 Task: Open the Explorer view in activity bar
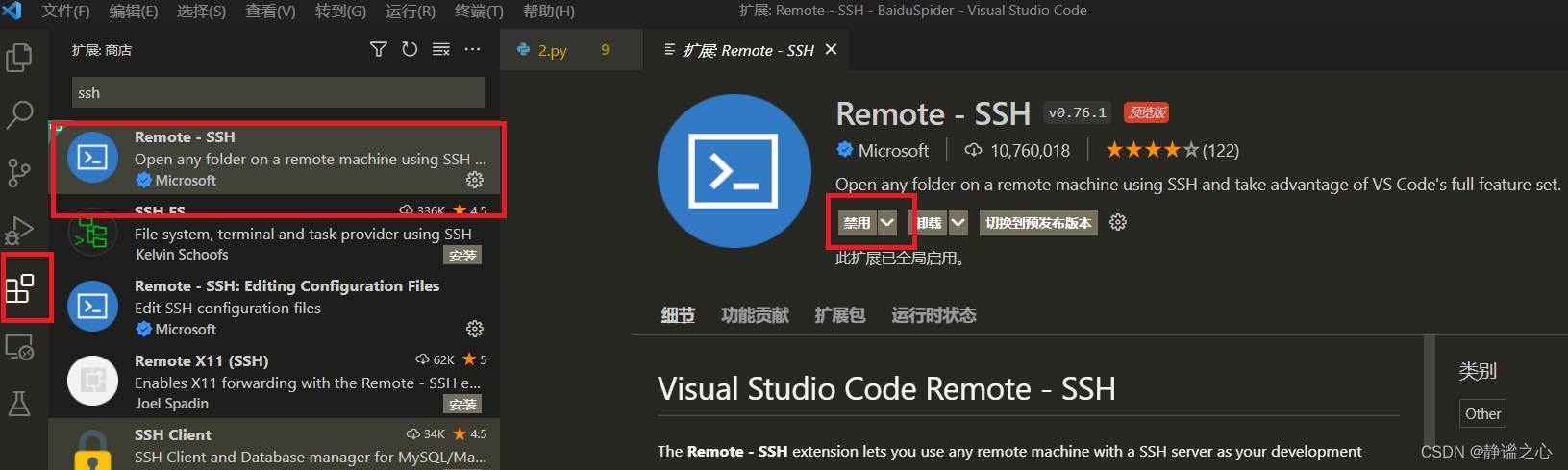pyautogui.click(x=19, y=58)
